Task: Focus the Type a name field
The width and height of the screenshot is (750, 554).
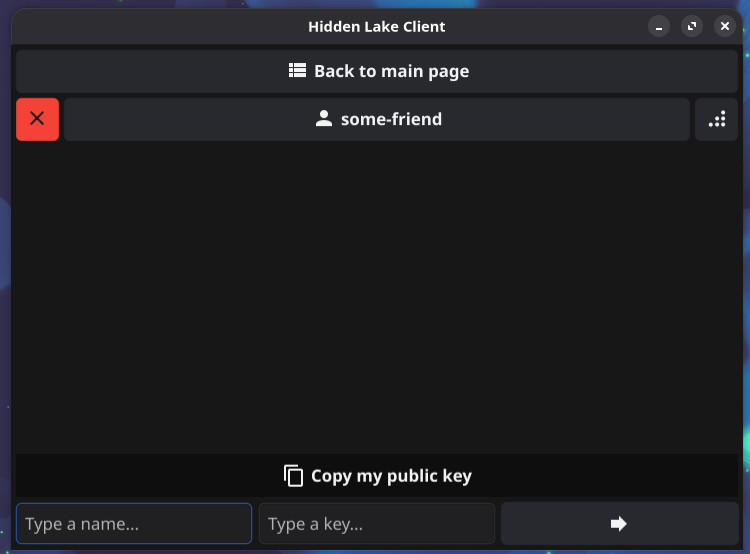Action: [134, 524]
